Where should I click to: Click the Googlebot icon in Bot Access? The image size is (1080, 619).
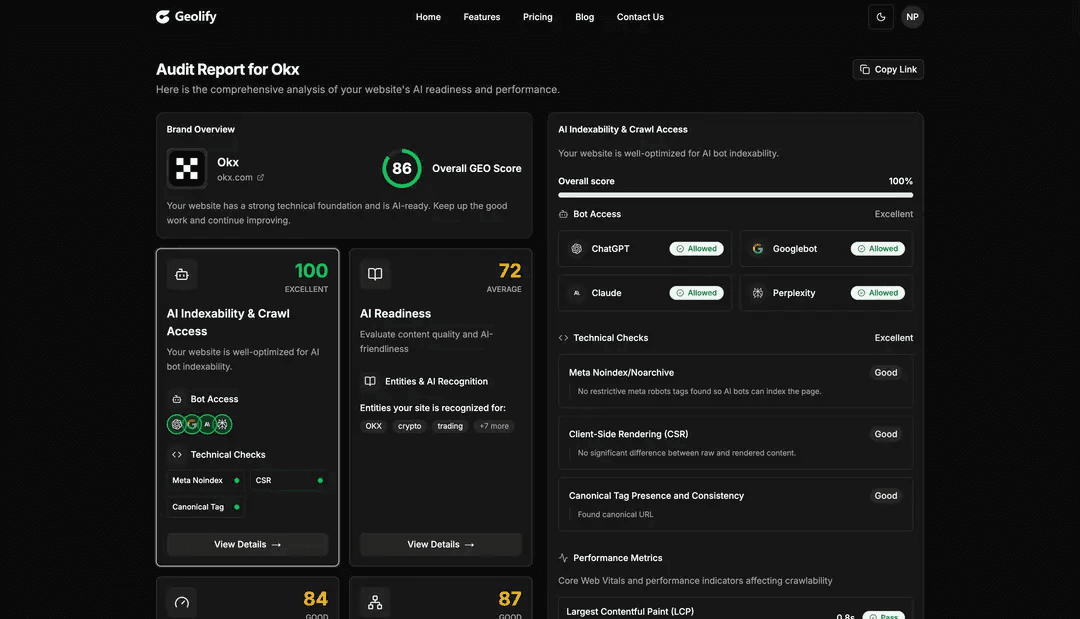point(759,248)
